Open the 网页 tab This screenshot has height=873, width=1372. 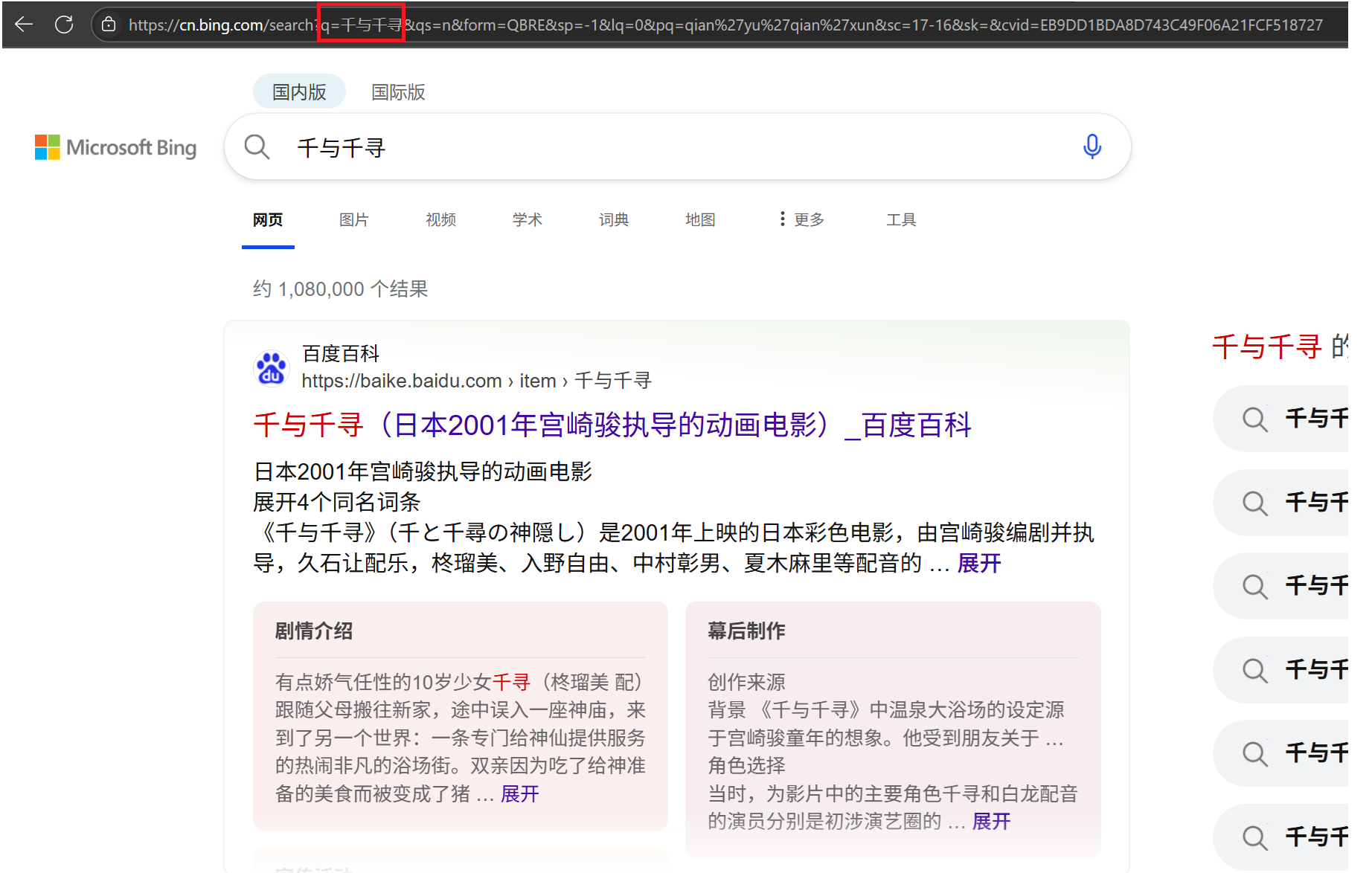(268, 219)
